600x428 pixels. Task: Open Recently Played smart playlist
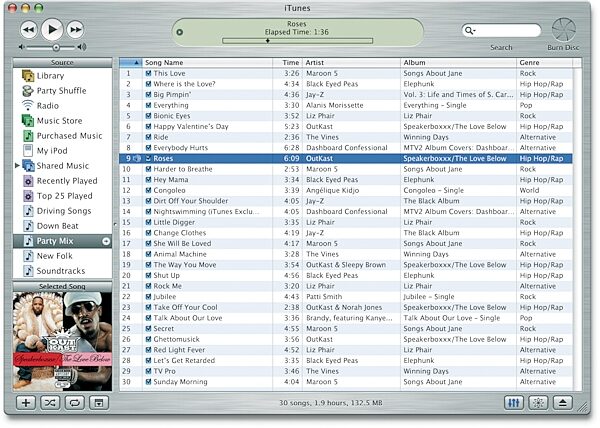click(60, 181)
